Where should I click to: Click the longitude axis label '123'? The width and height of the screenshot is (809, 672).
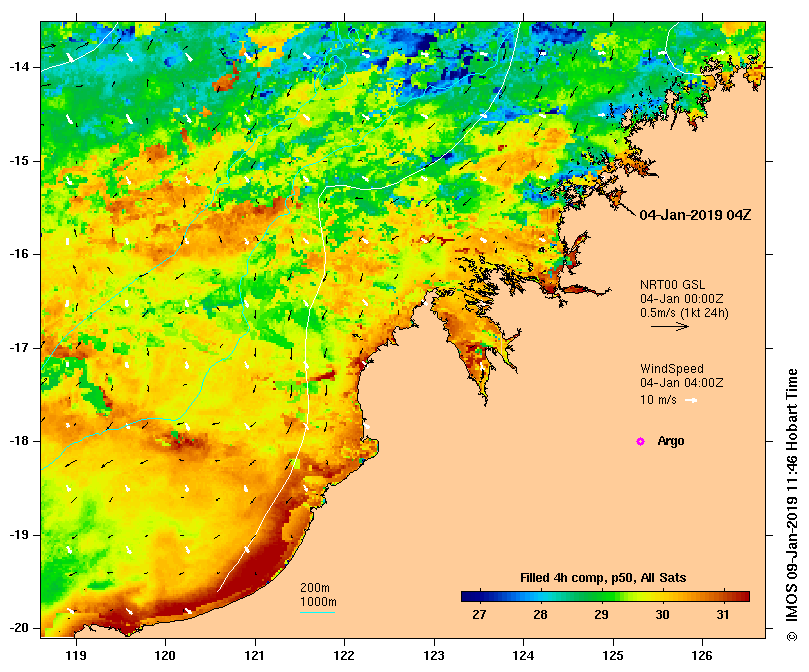(x=434, y=656)
